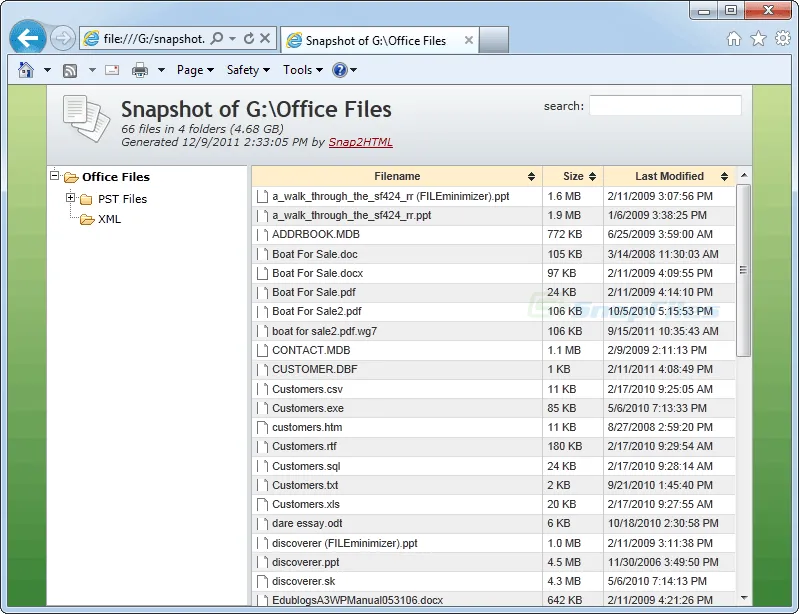Click the Size sort arrows icon

pyautogui.click(x=592, y=176)
